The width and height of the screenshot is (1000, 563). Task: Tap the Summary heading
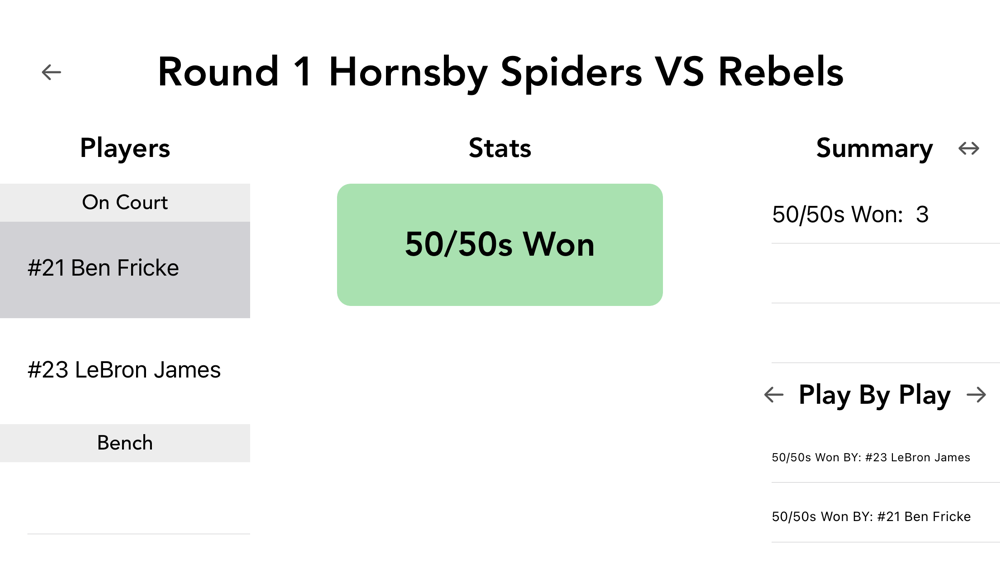(874, 148)
